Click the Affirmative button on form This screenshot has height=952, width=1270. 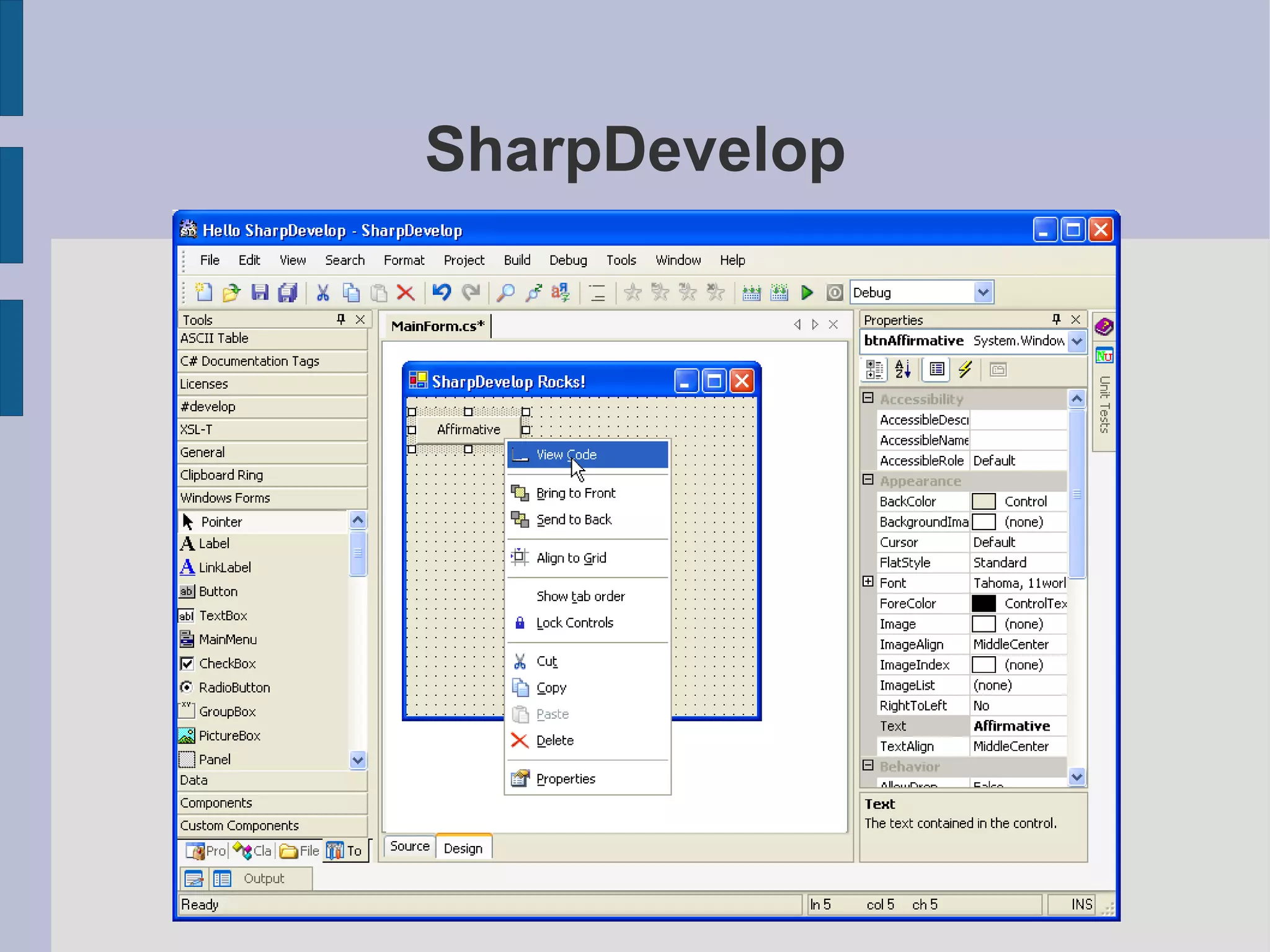(468, 430)
